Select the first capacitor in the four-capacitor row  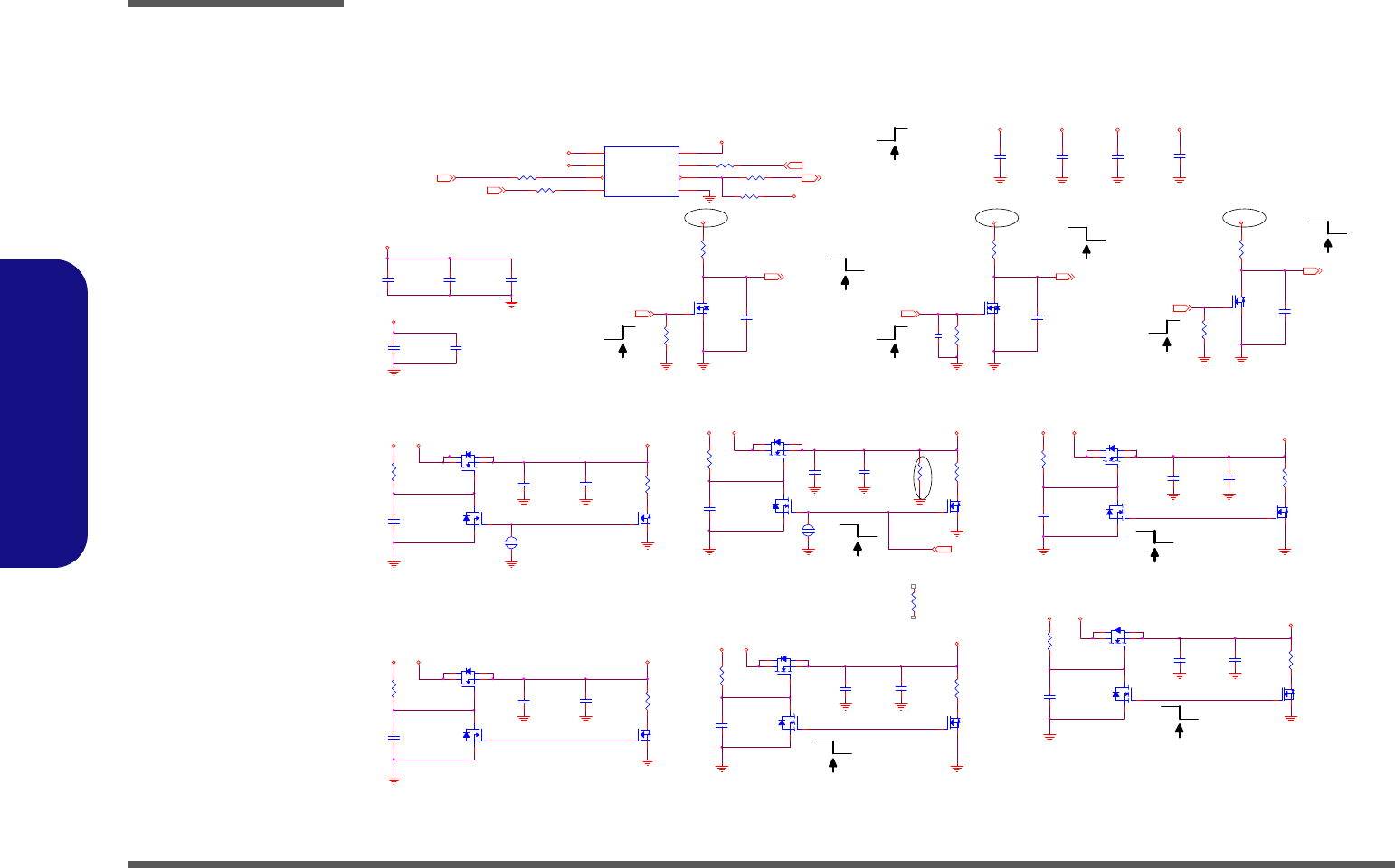point(1000,156)
